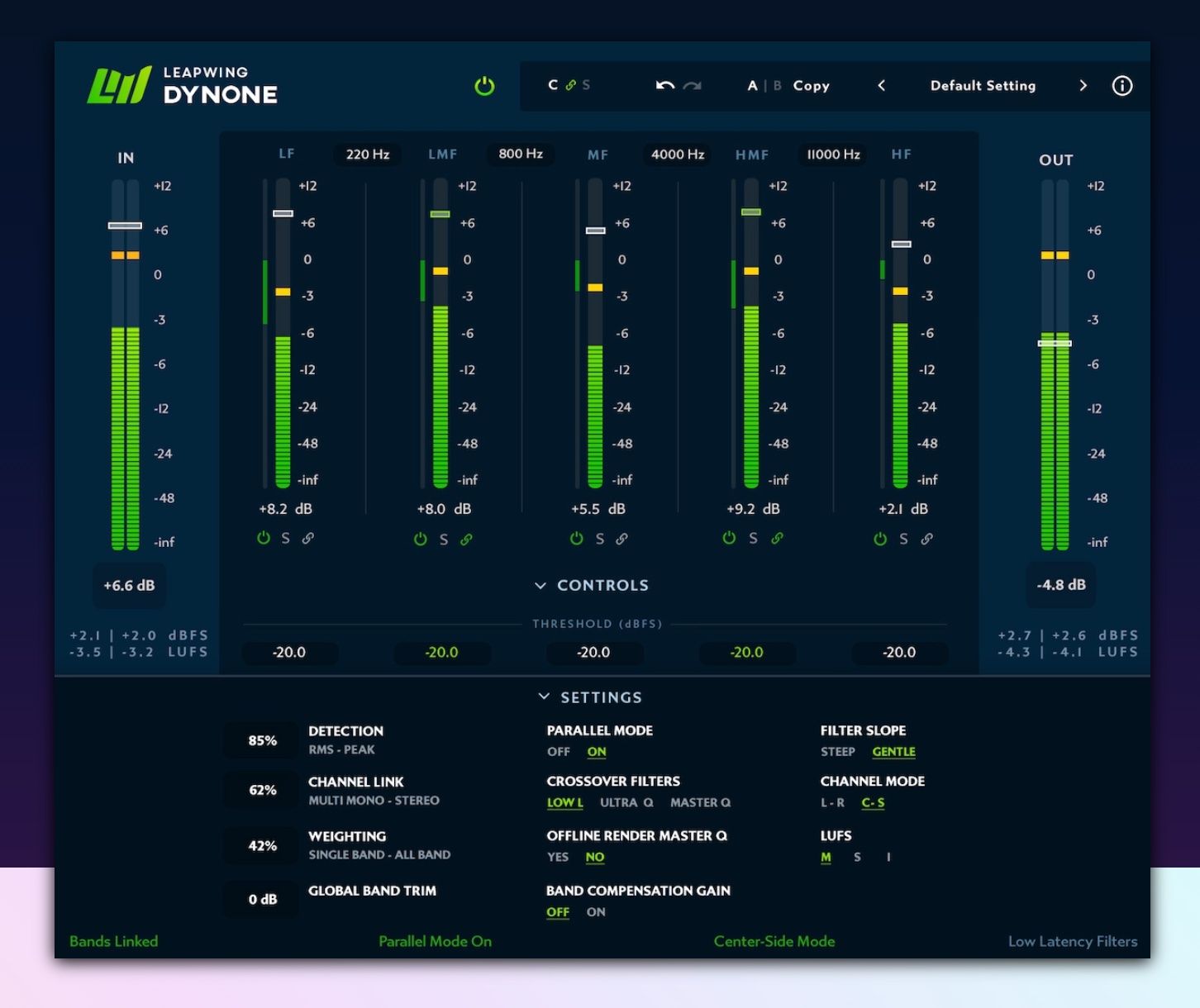Select MASTER Q crossover filter
The height and width of the screenshot is (1008, 1200).
coord(700,802)
